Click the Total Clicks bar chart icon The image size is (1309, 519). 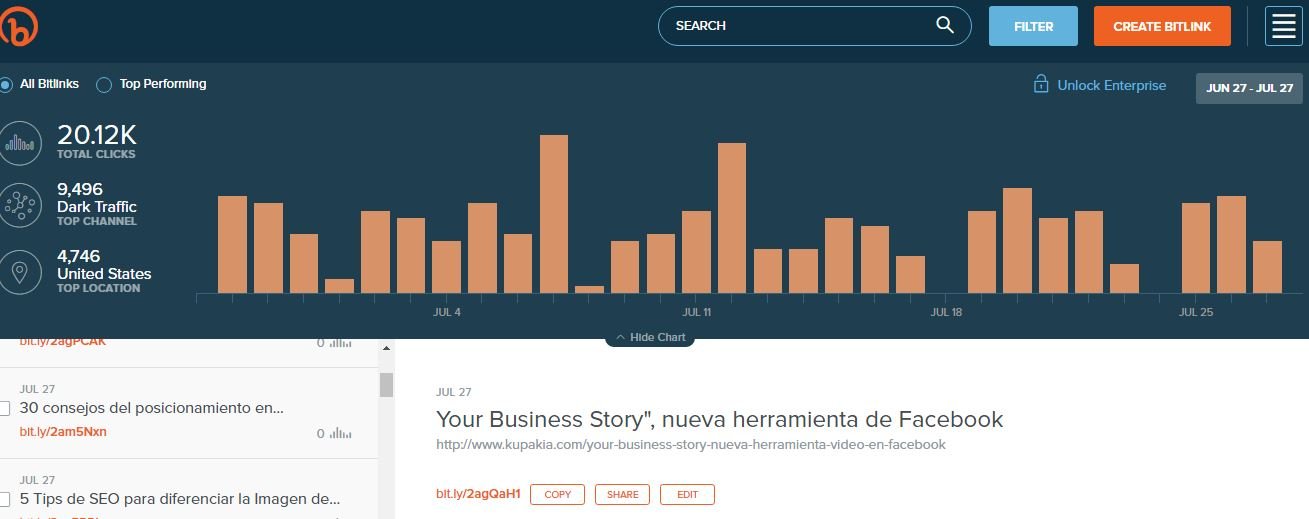pos(21,143)
